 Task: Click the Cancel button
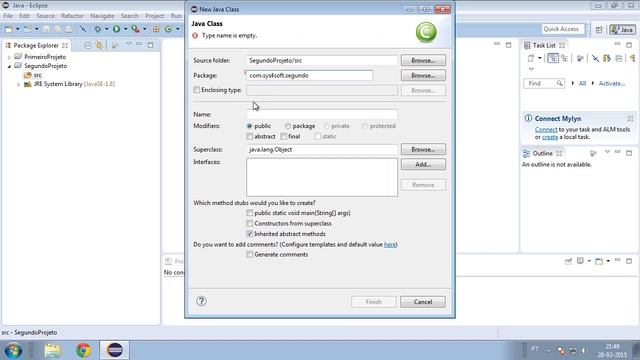coord(423,302)
